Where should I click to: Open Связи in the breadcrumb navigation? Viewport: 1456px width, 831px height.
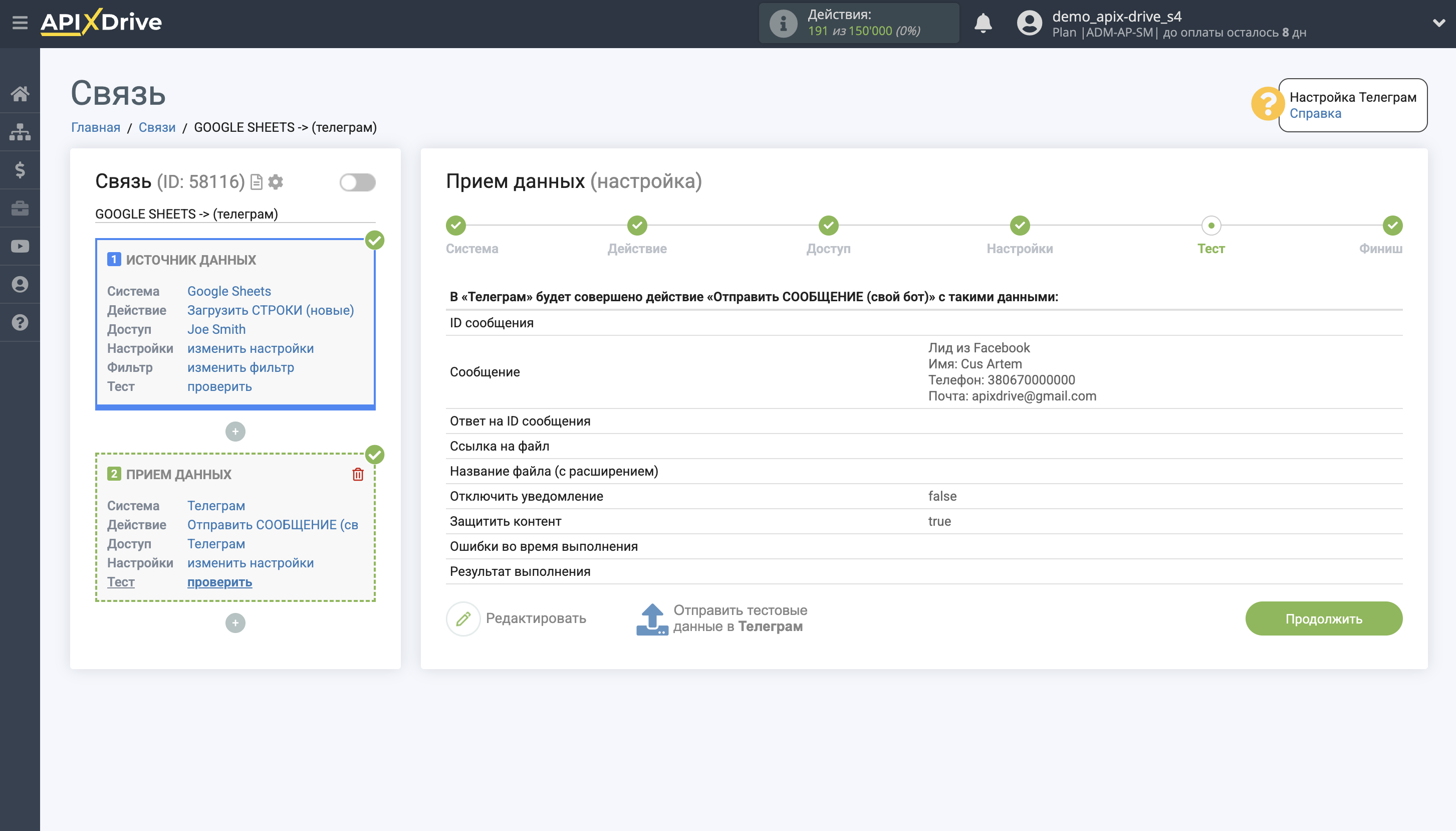[157, 127]
